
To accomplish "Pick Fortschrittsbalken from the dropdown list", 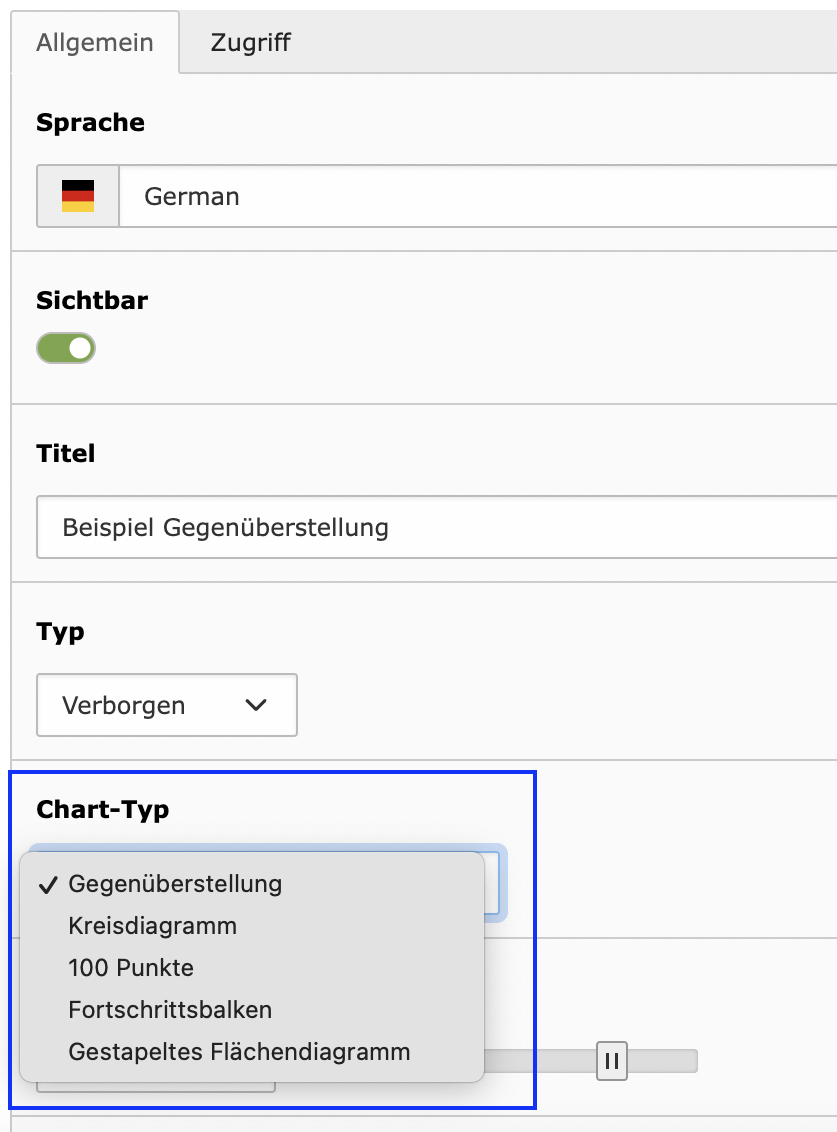I will [x=170, y=1010].
